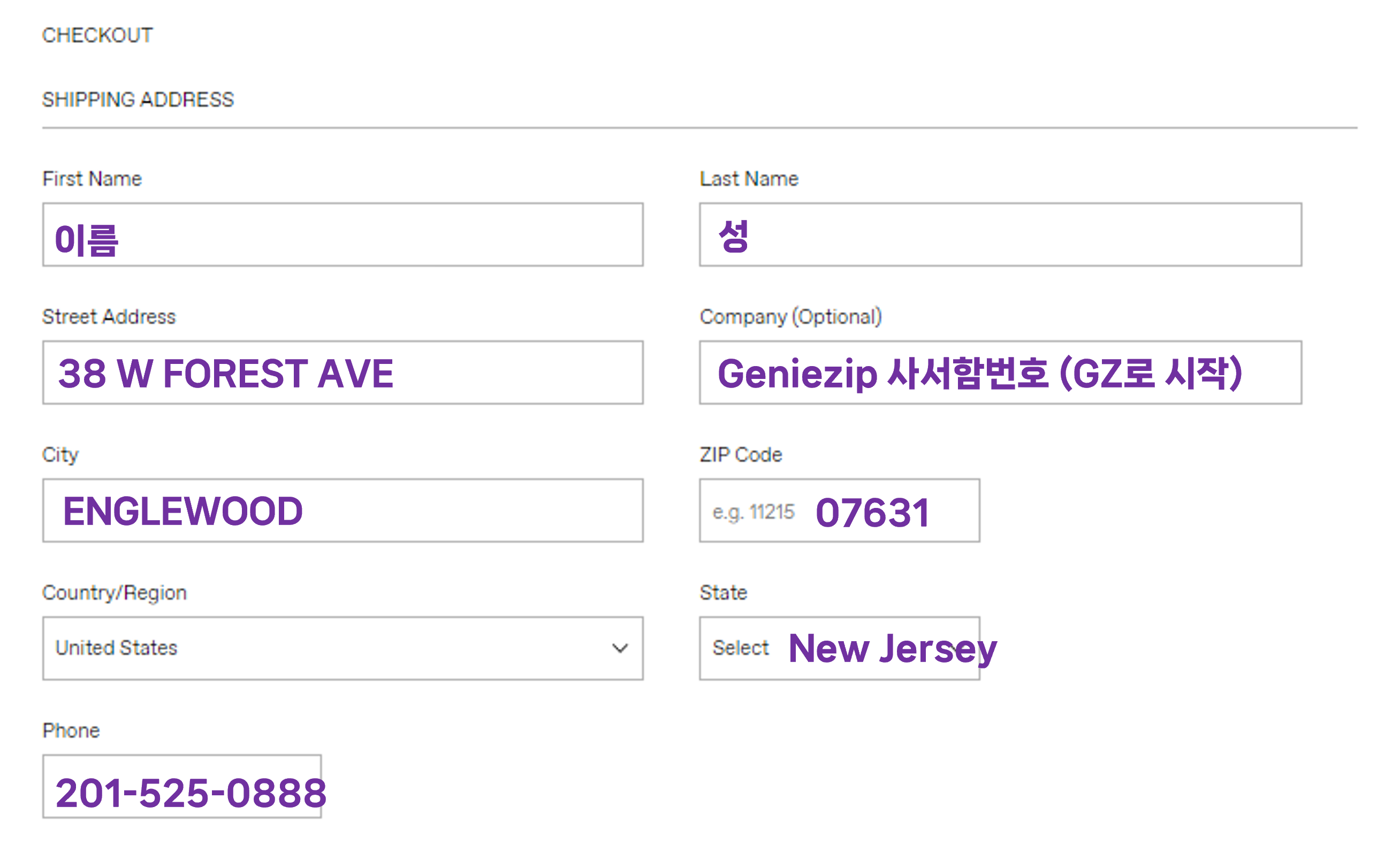Image resolution: width=1400 pixels, height=859 pixels.
Task: Click the "Phone" label text
Action: click(x=71, y=731)
